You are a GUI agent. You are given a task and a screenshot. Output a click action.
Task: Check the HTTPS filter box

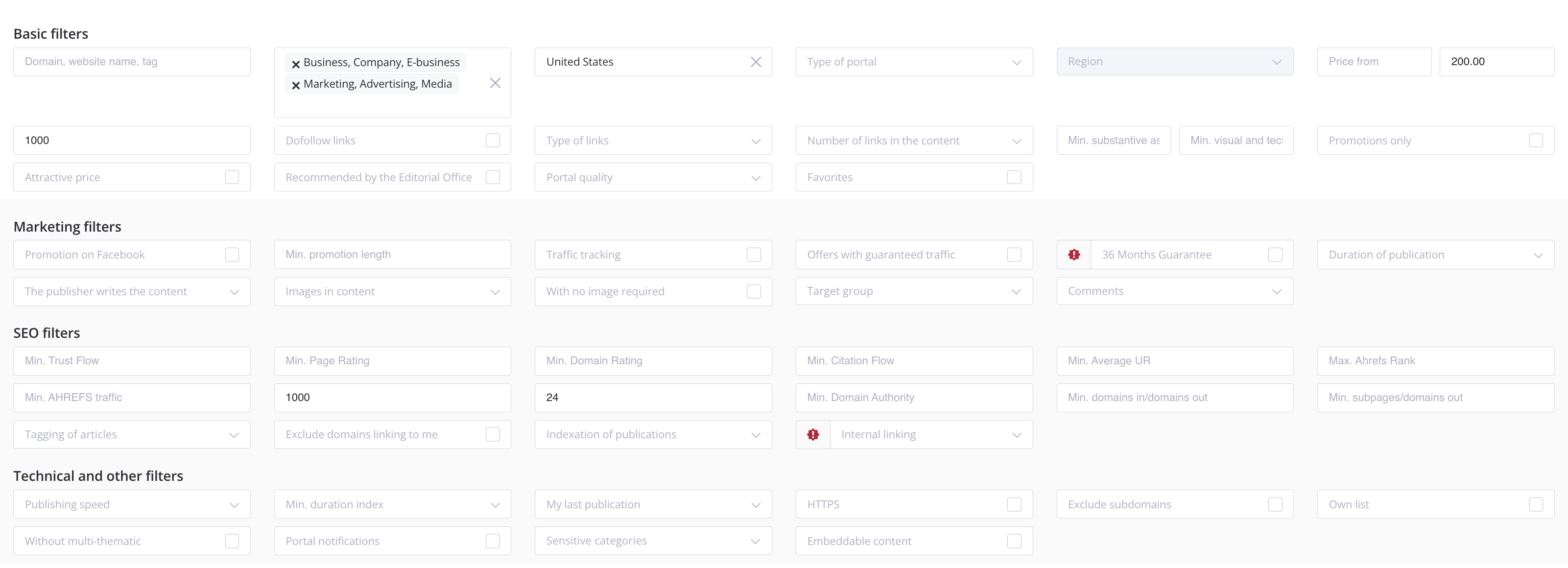(x=1014, y=505)
